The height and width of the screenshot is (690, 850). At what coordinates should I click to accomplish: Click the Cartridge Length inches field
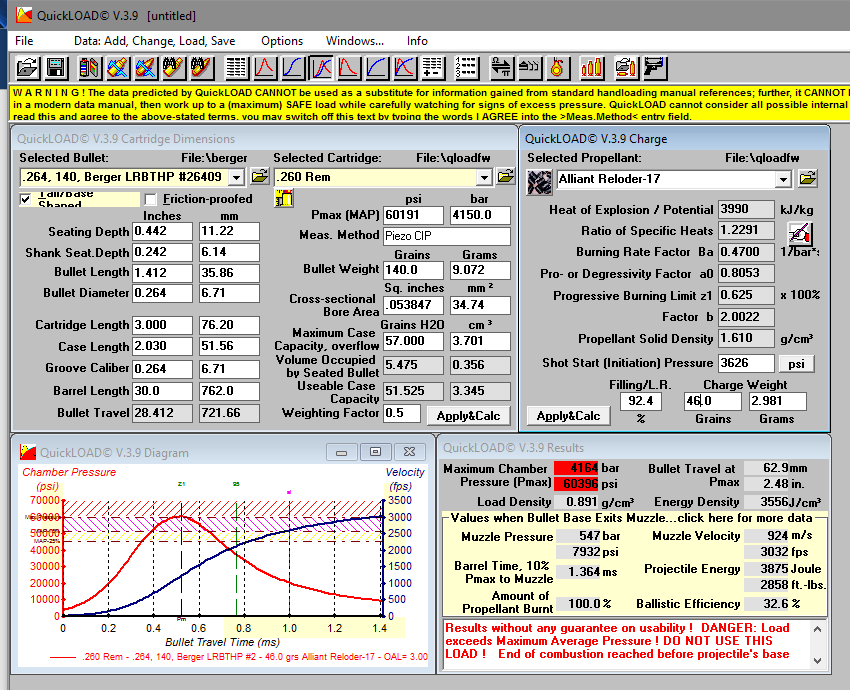click(162, 325)
